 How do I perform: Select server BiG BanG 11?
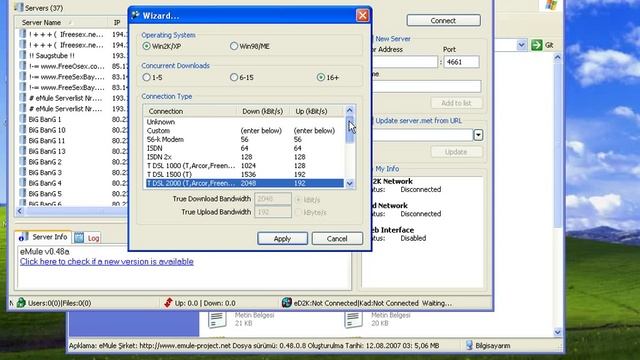click(x=72, y=140)
